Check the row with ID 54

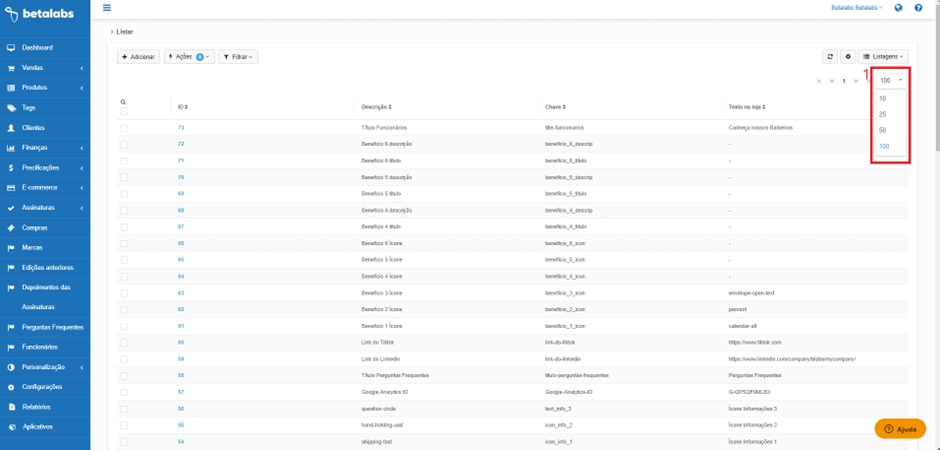(124, 442)
